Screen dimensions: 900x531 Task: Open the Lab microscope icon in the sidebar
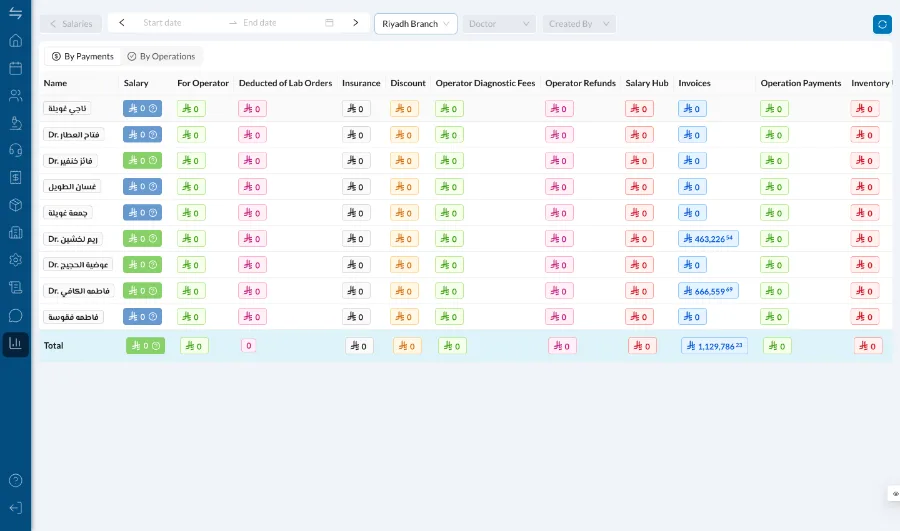pyautogui.click(x=15, y=123)
